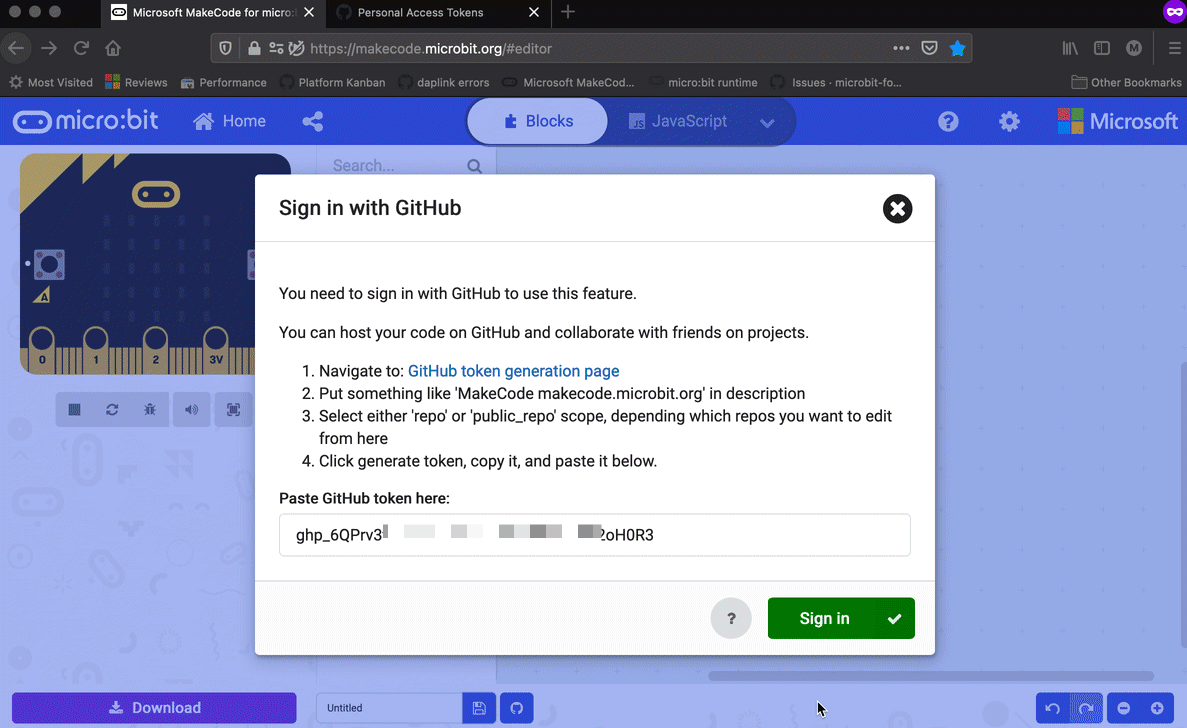Screen dimensions: 1187x728
Task: Reload the current page
Action: [x=81, y=48]
